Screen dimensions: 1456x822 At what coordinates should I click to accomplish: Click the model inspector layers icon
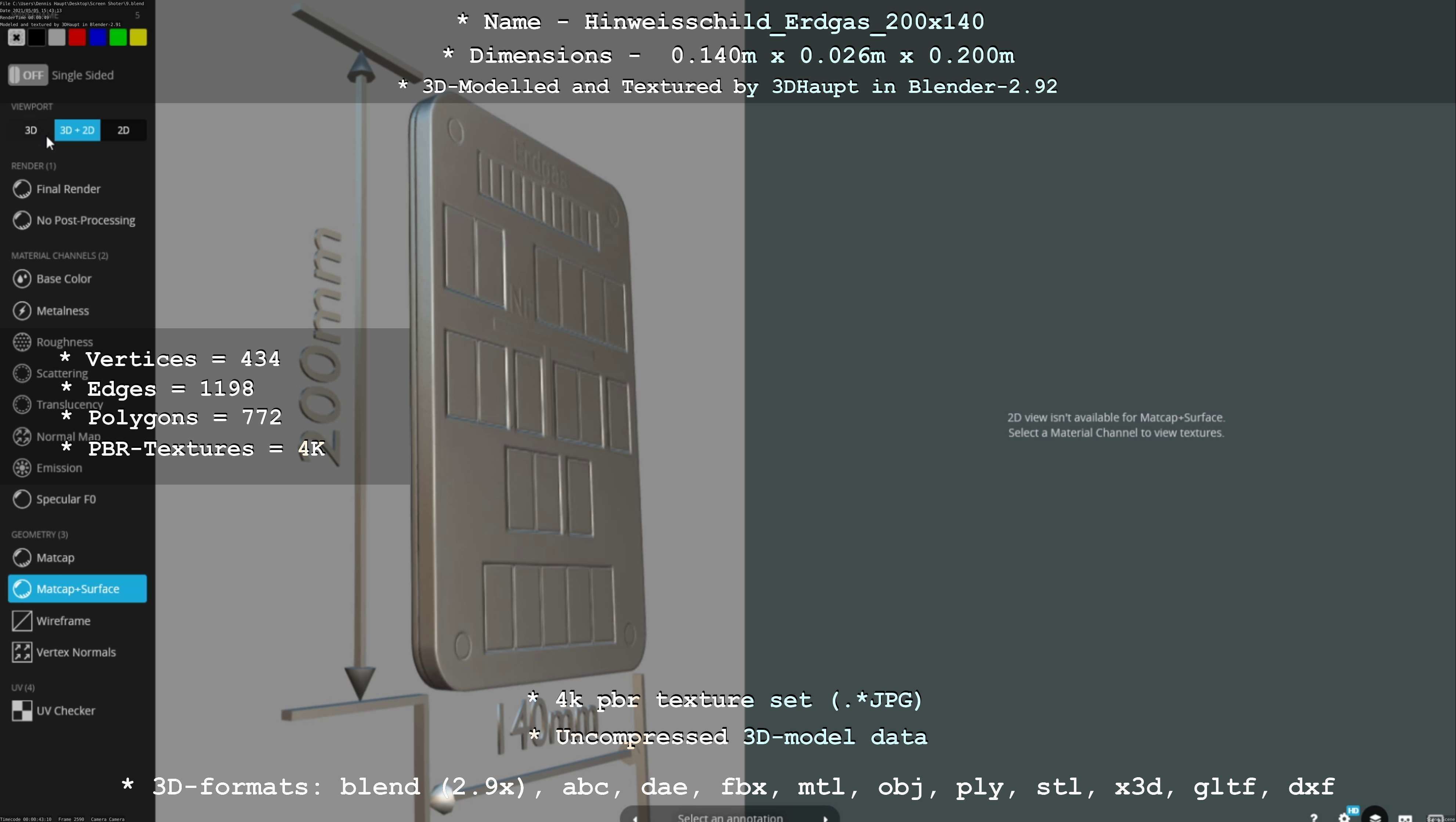tap(1375, 817)
